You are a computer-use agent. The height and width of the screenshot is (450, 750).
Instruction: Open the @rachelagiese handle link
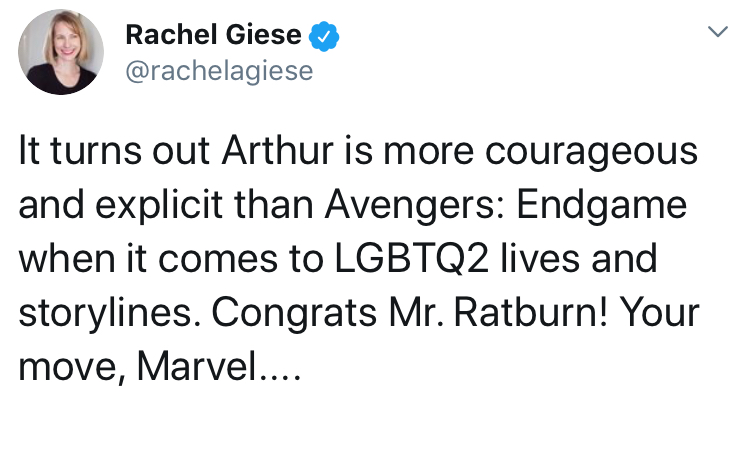[219, 71]
